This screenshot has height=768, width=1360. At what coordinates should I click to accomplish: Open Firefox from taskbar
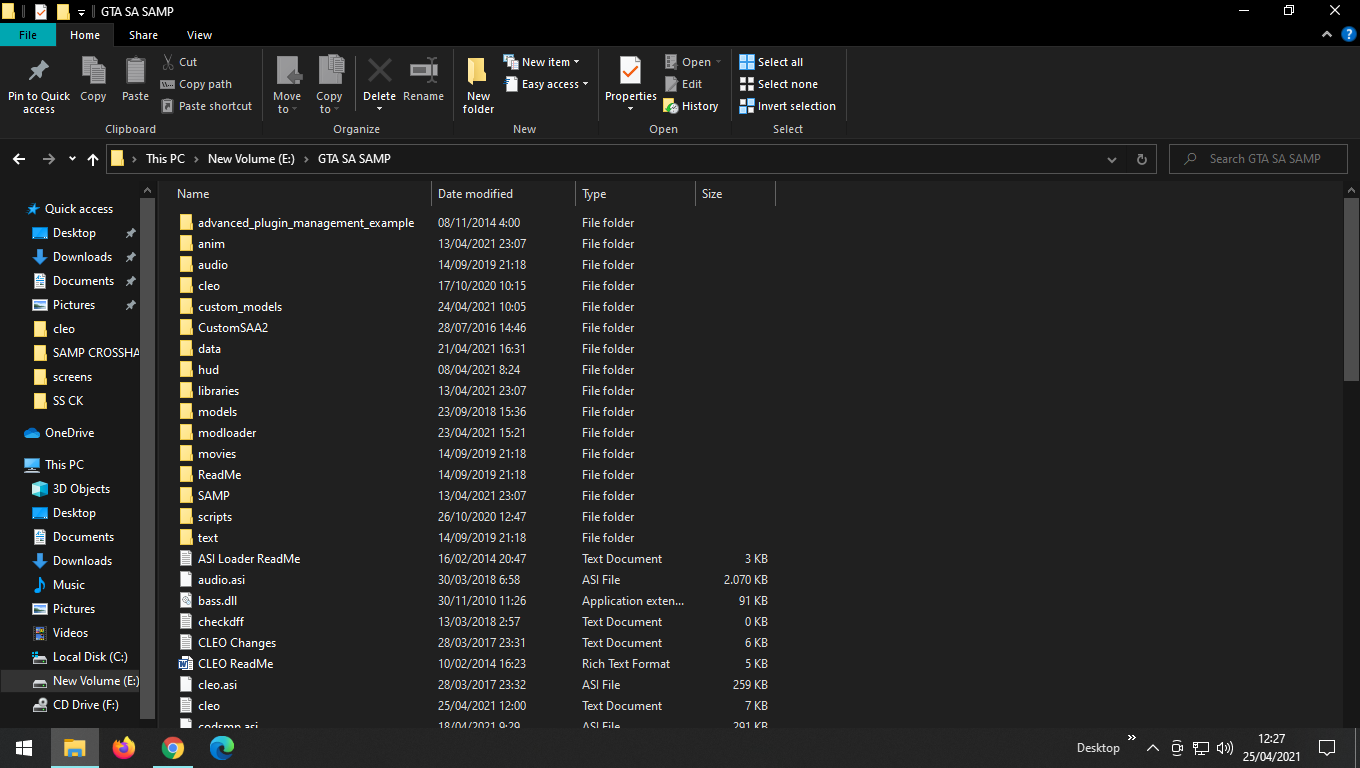tap(124, 747)
